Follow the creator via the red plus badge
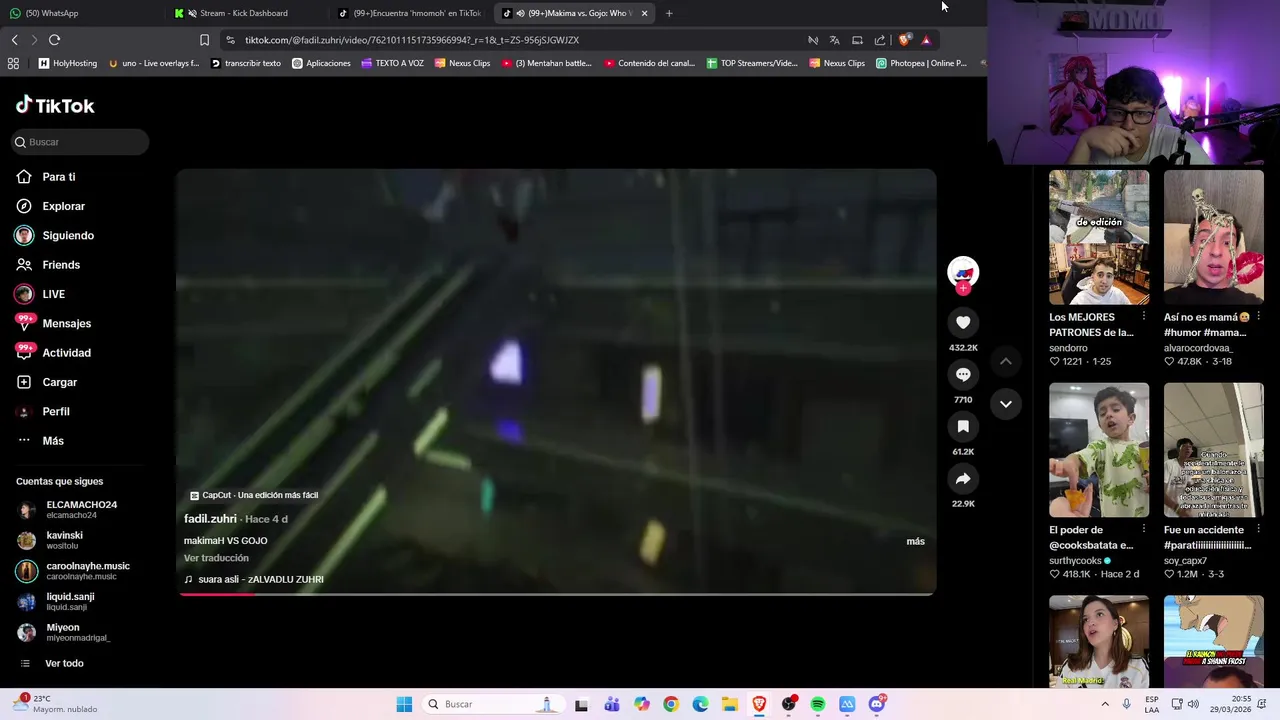Screen dimensions: 1280x720 point(963,288)
